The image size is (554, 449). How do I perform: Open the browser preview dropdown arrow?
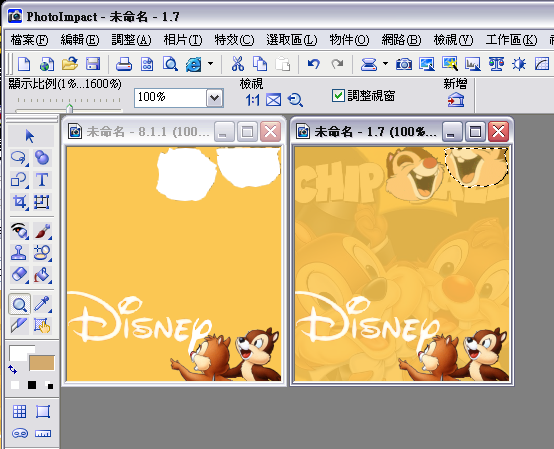click(211, 64)
